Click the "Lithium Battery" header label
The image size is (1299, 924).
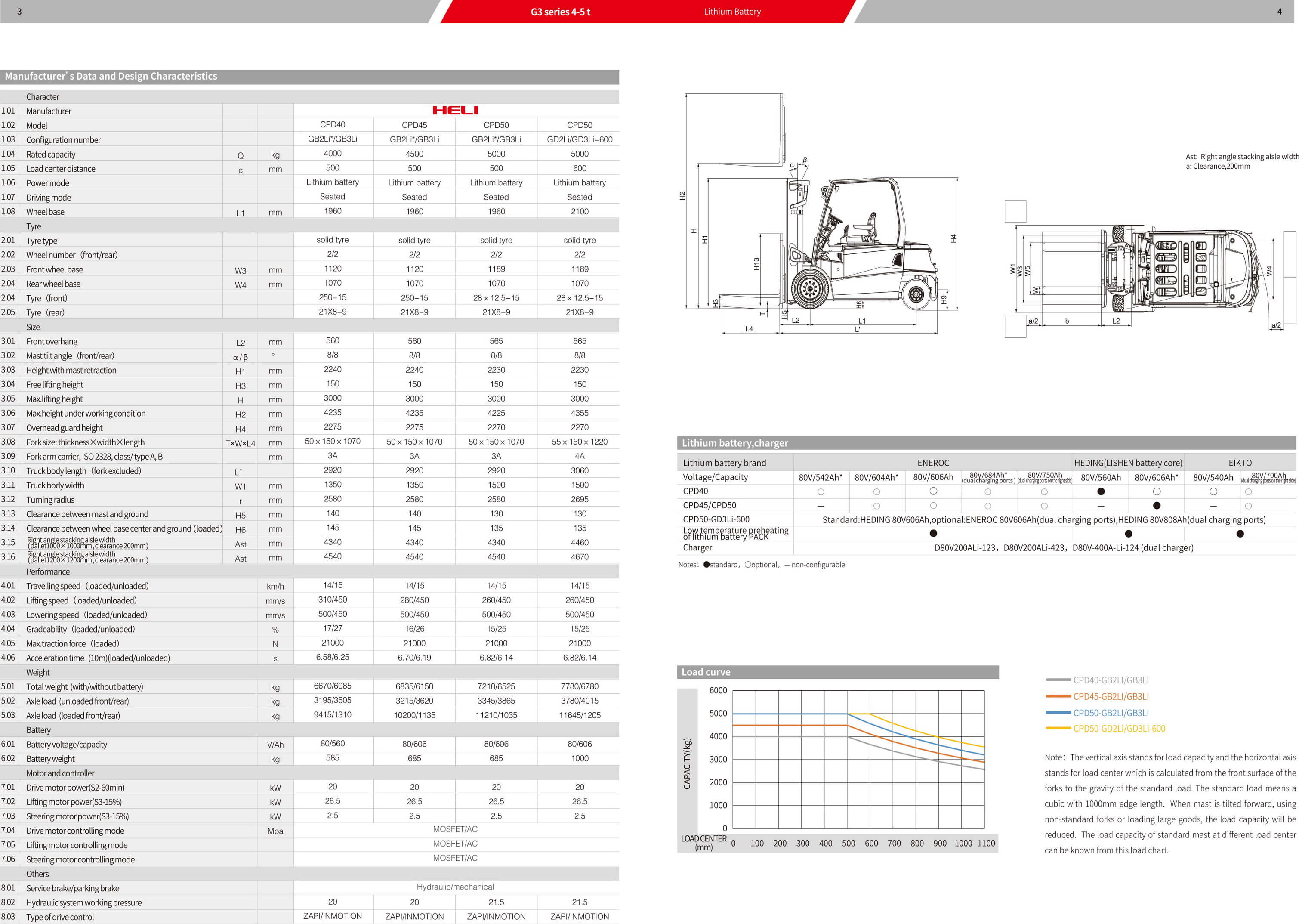pyautogui.click(x=732, y=11)
